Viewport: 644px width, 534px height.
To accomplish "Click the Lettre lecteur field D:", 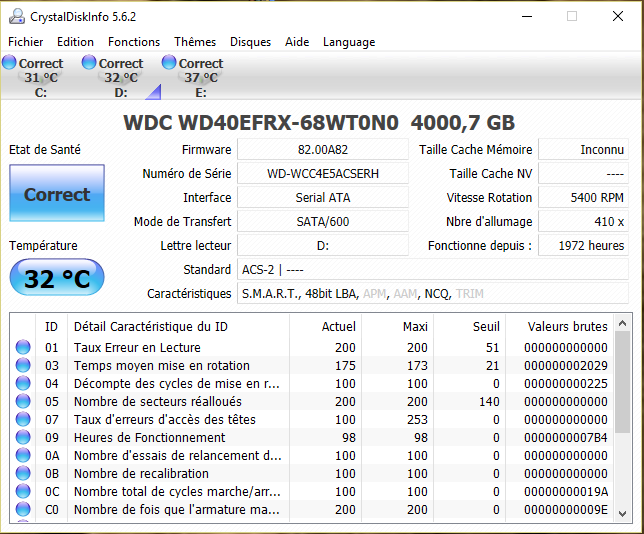I will pos(323,246).
